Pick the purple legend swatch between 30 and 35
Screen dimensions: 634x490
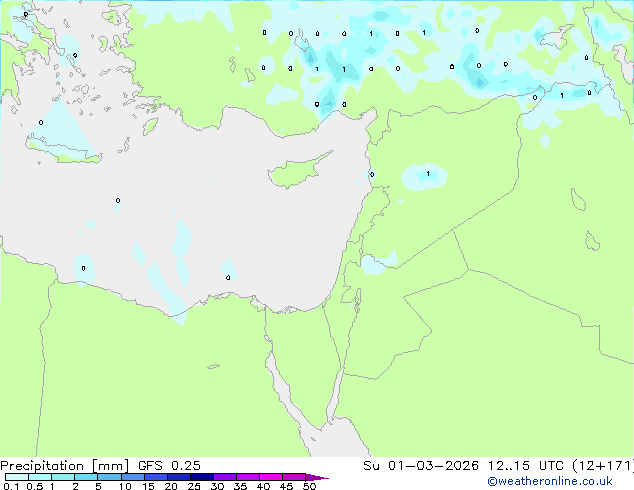click(x=225, y=477)
